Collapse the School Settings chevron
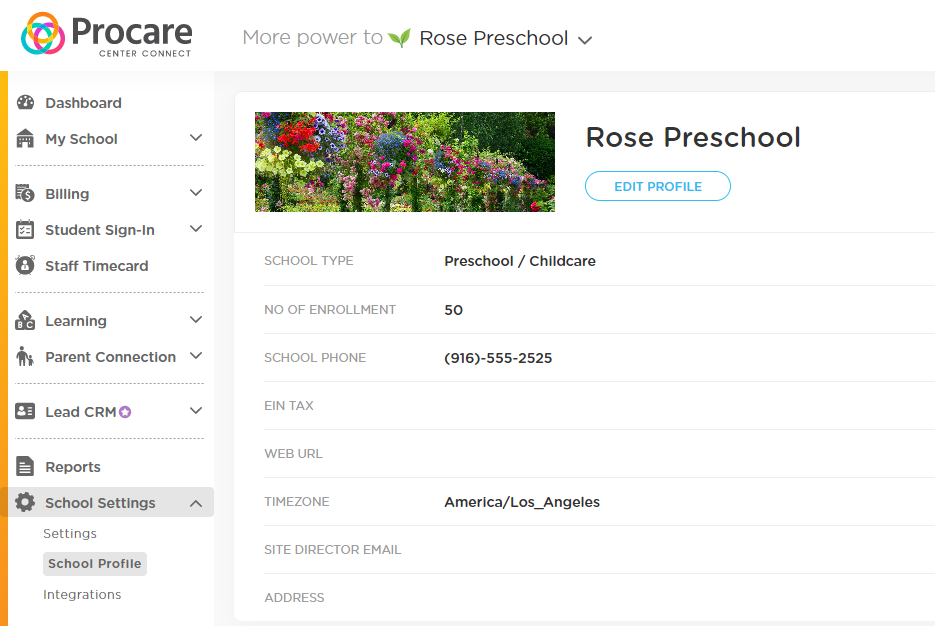 (196, 503)
